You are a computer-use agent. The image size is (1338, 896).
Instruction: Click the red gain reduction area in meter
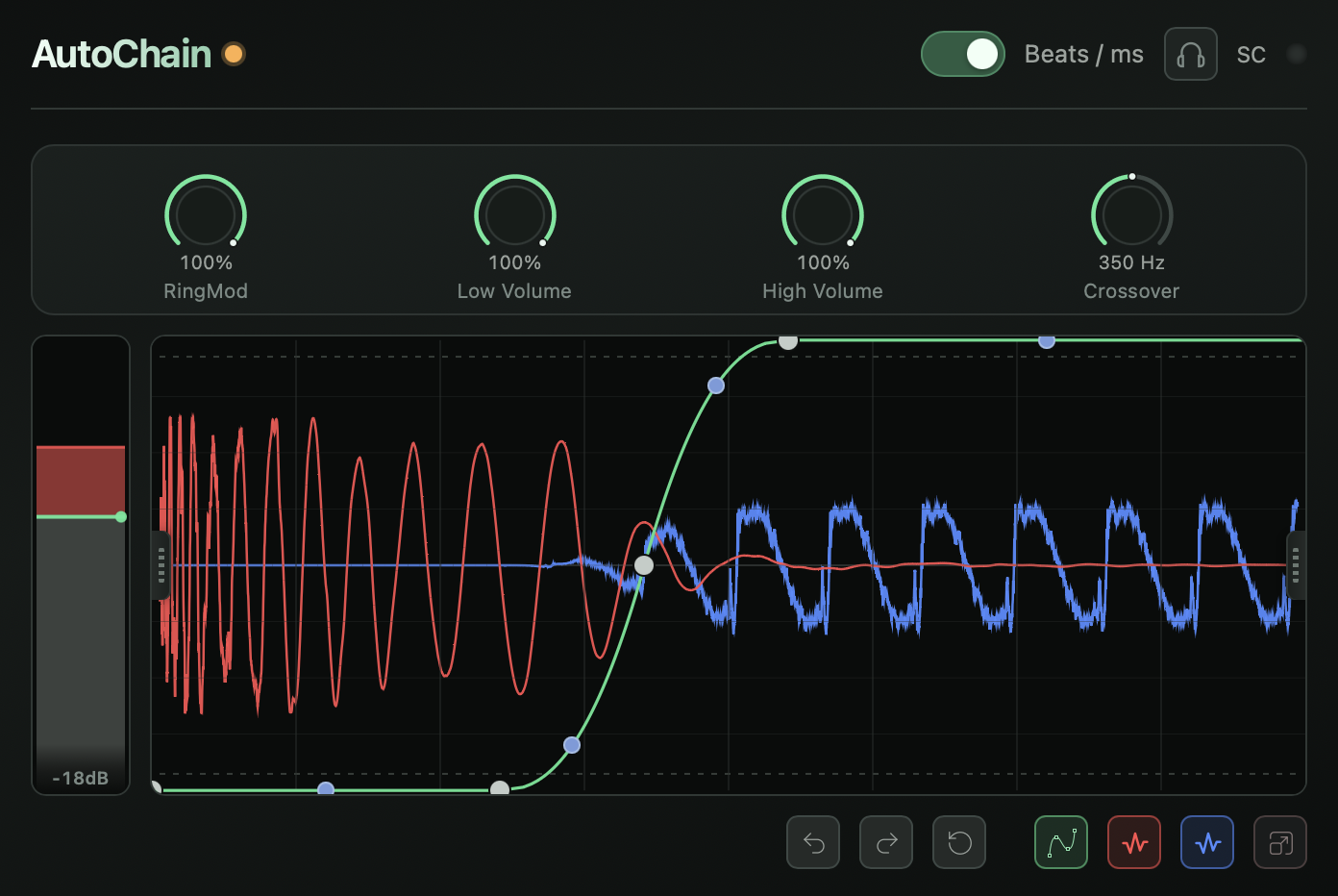[x=81, y=481]
